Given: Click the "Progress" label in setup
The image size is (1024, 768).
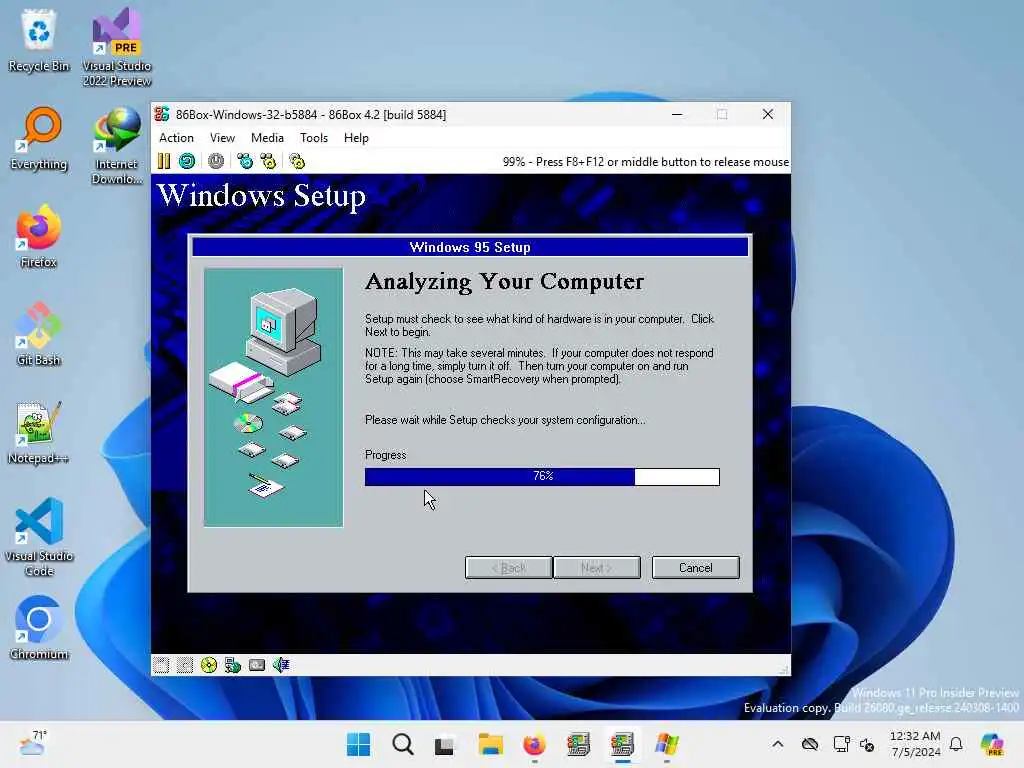Looking at the screenshot, I should (x=385, y=455).
